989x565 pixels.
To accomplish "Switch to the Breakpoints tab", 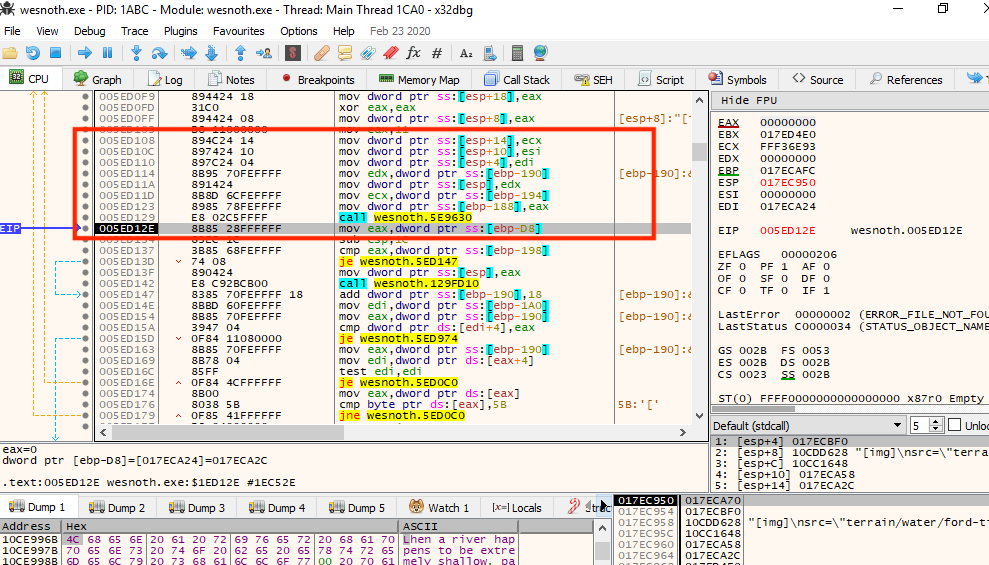I will coord(318,79).
